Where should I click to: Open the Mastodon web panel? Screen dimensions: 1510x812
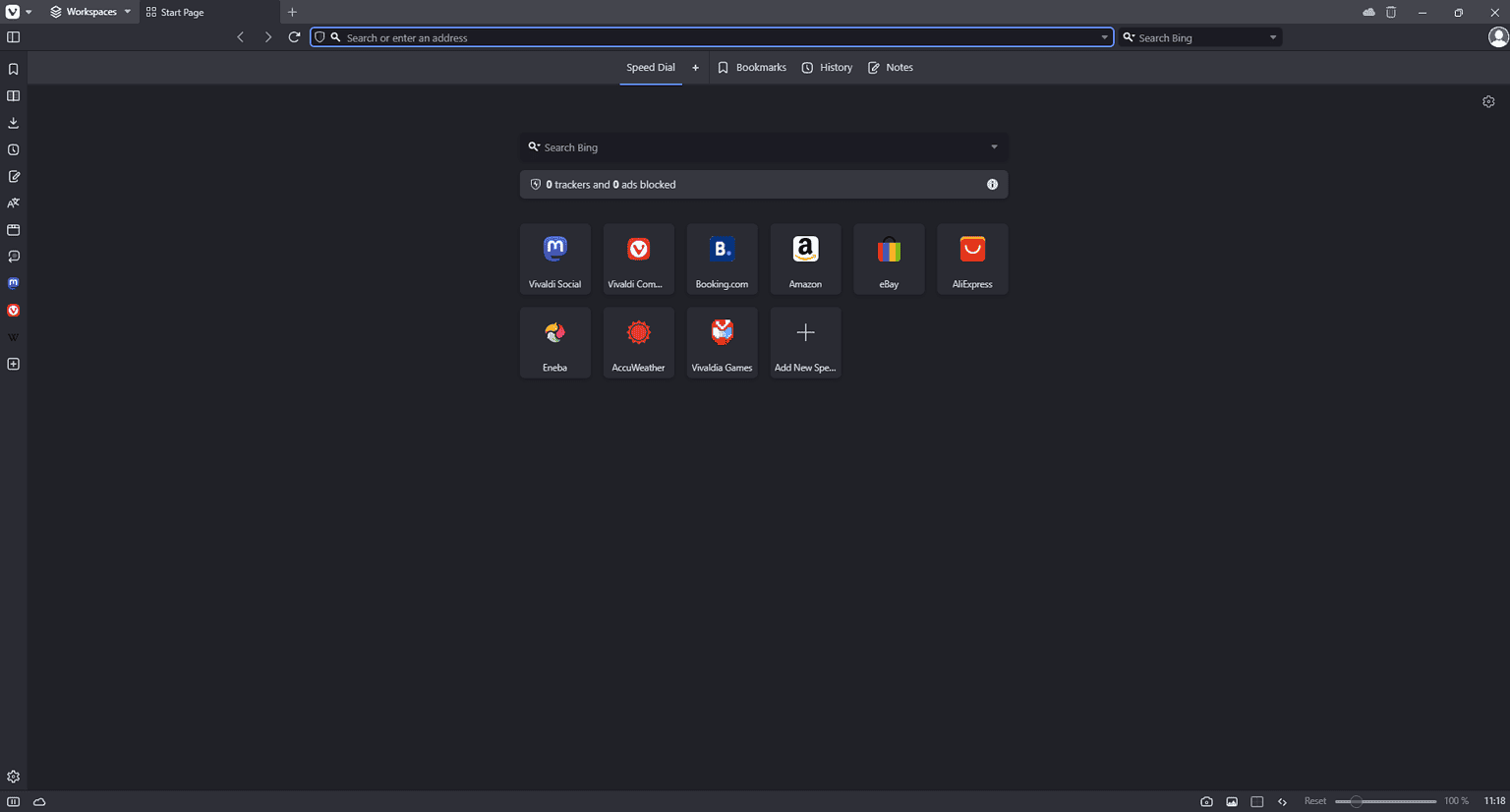click(14, 283)
